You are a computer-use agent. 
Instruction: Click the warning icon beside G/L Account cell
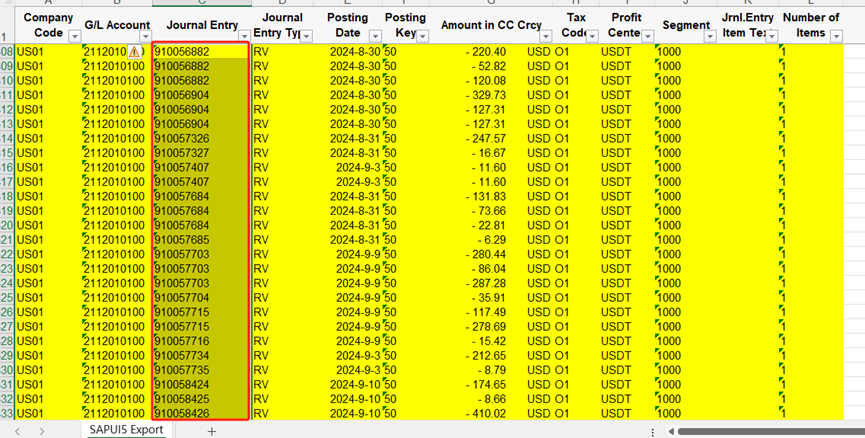pyautogui.click(x=134, y=52)
